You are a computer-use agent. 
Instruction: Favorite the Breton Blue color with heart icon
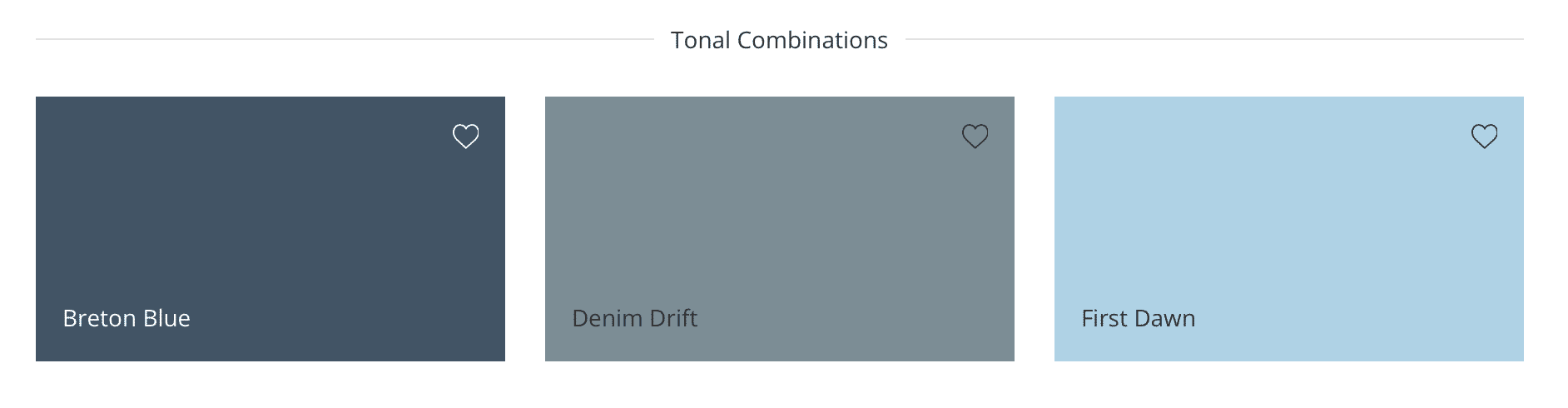point(466,136)
